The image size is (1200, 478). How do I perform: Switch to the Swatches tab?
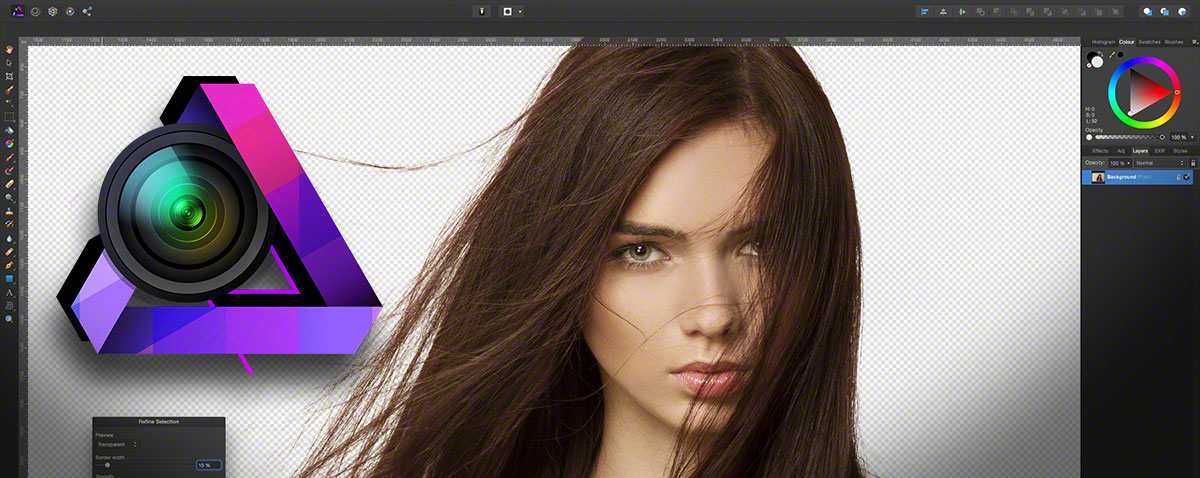[x=1149, y=42]
